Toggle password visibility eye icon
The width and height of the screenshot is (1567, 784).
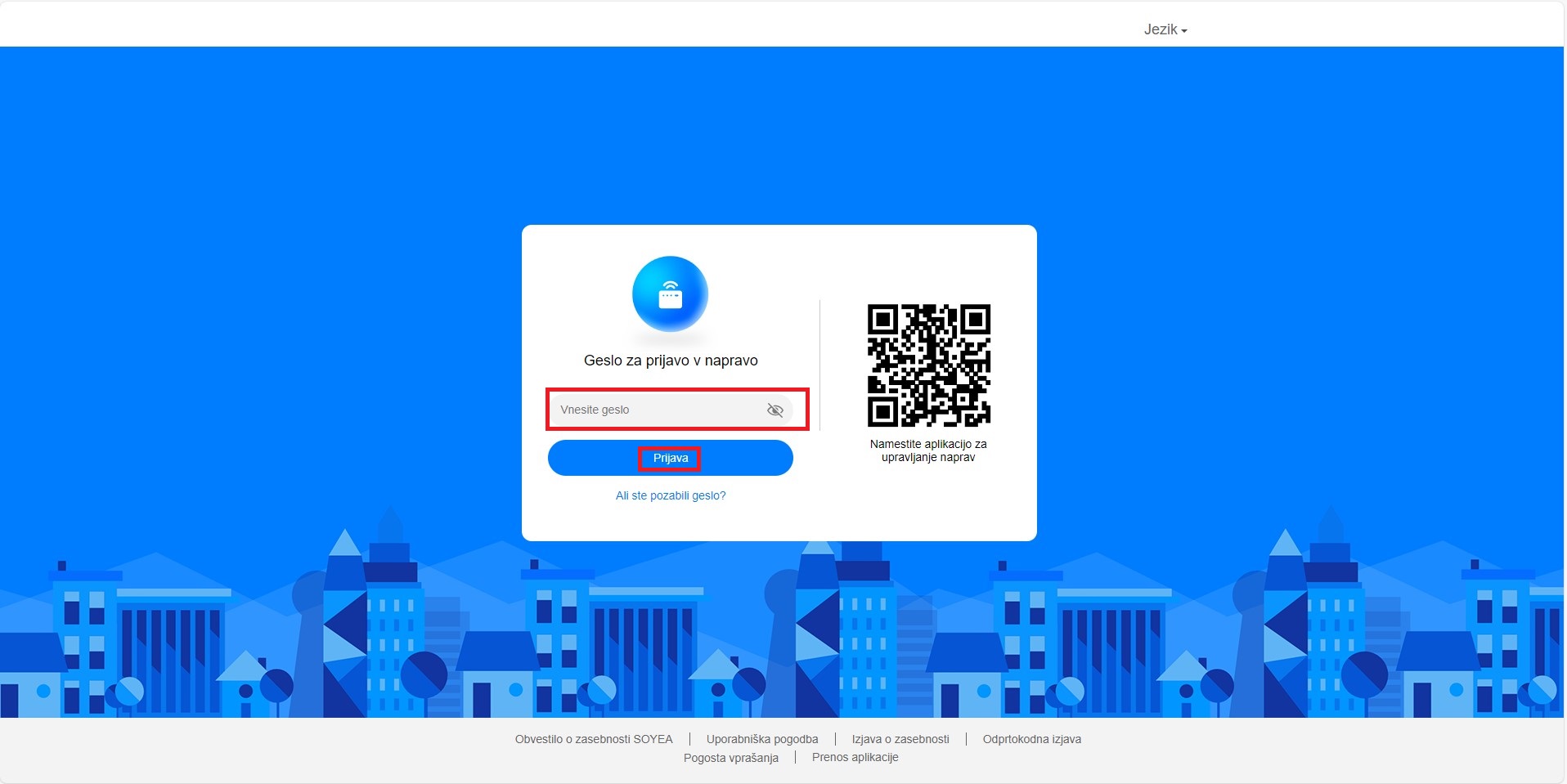(775, 410)
